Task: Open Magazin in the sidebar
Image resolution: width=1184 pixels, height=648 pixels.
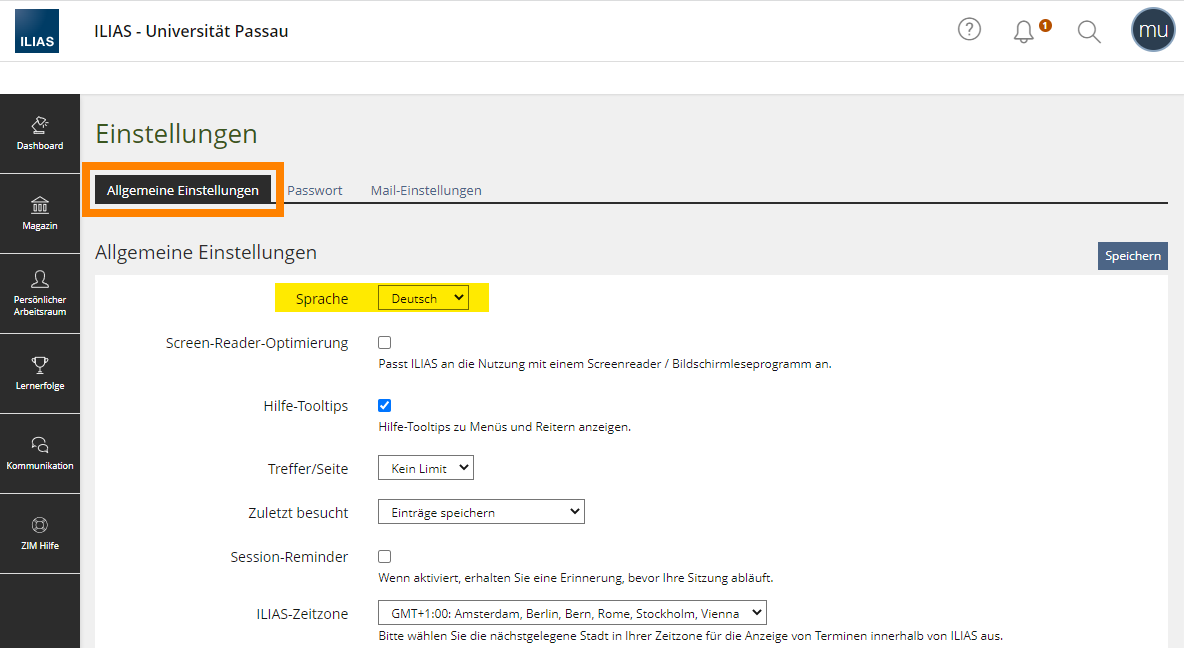Action: pyautogui.click(x=40, y=214)
